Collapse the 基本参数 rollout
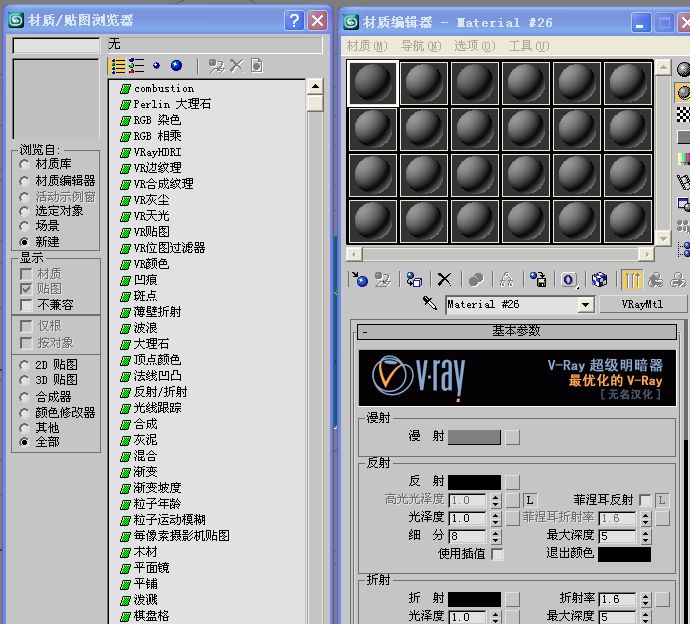The height and width of the screenshot is (624, 690). (517, 331)
